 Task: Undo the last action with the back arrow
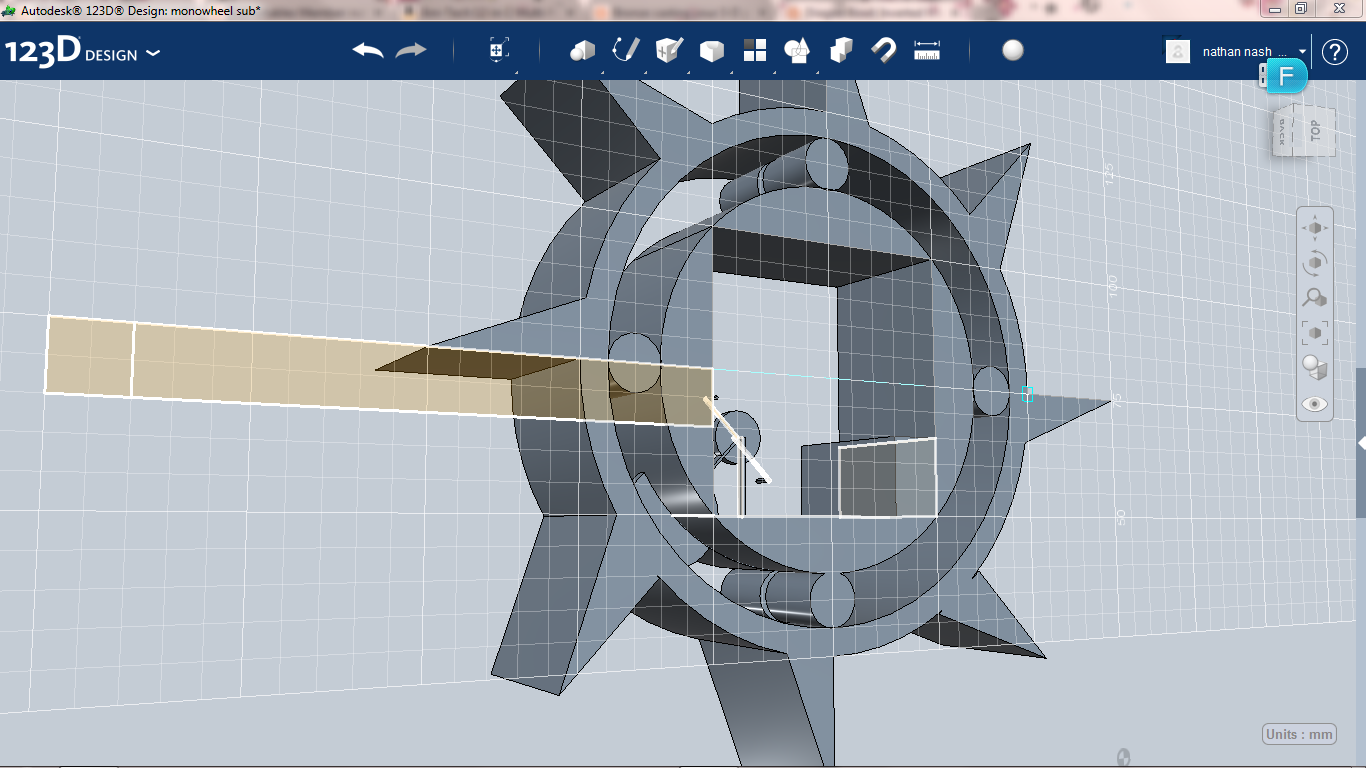[368, 50]
